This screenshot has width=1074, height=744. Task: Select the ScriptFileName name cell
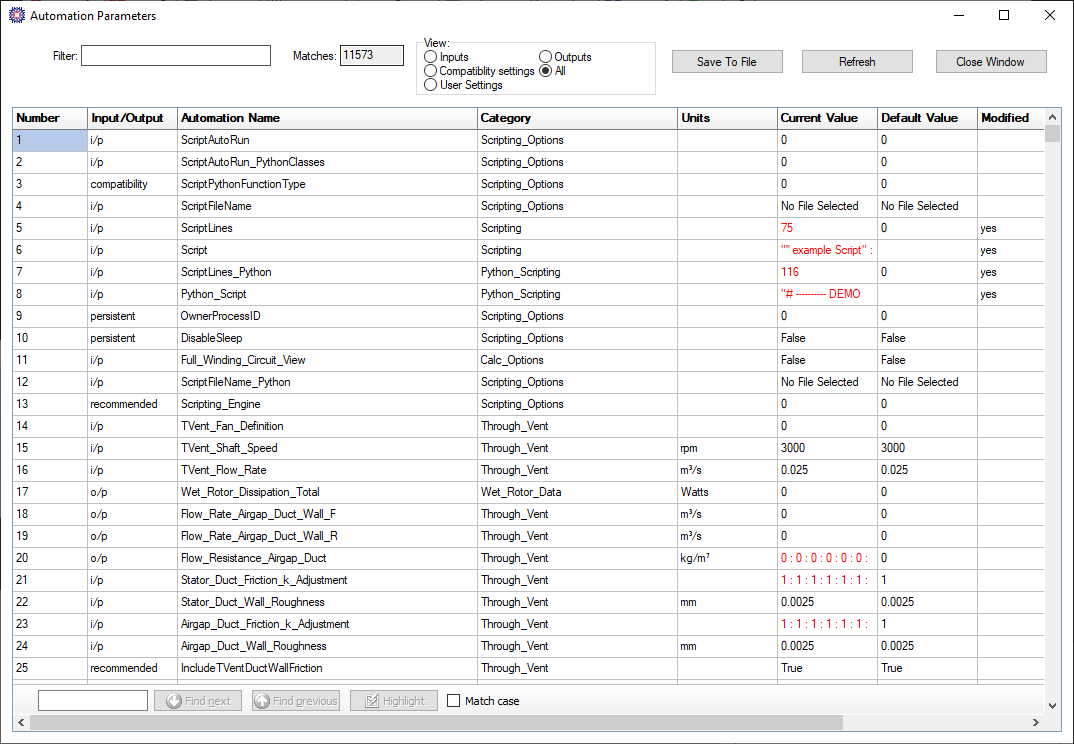click(327, 206)
